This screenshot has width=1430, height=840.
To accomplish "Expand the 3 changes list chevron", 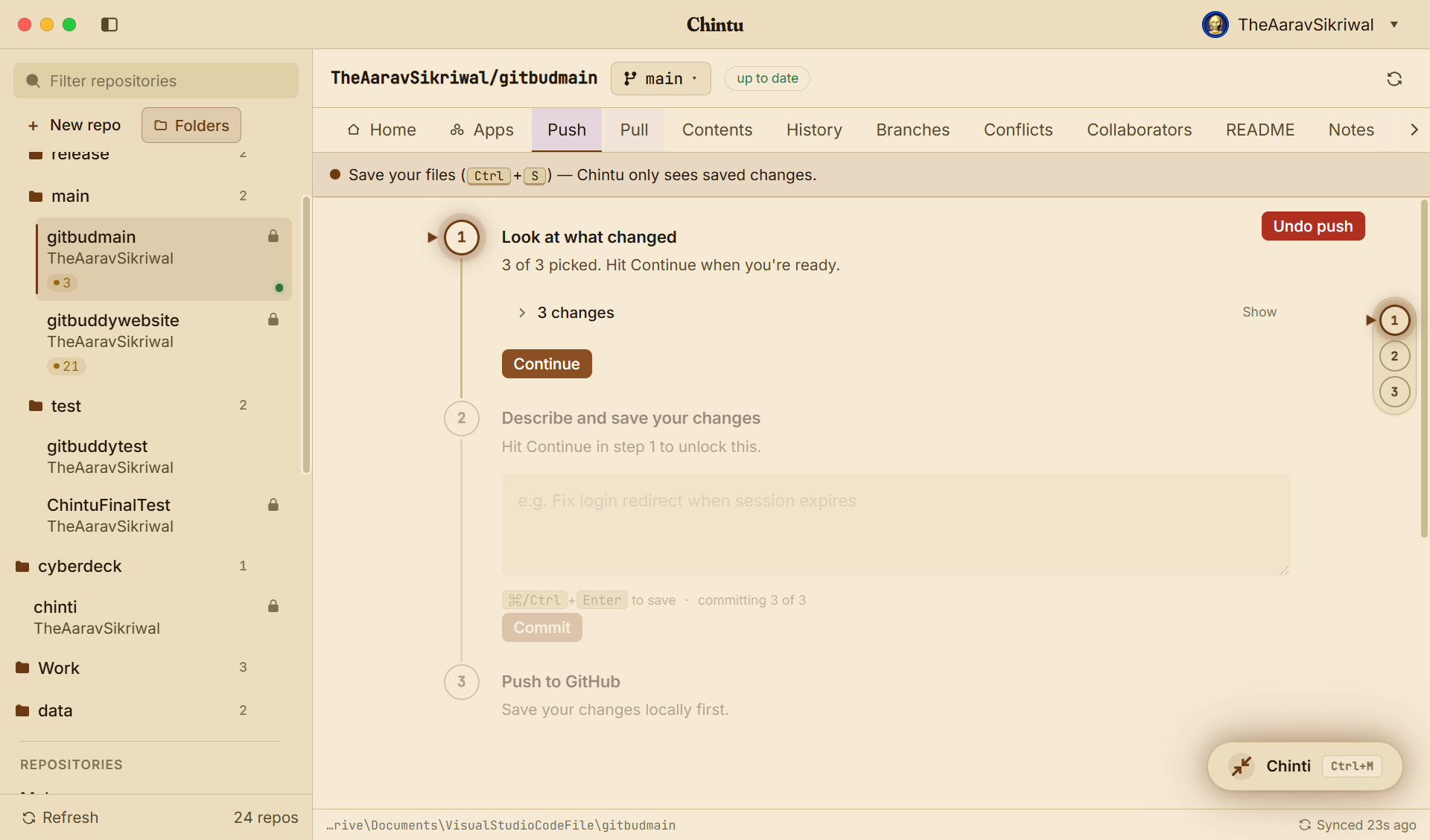I will tap(522, 313).
